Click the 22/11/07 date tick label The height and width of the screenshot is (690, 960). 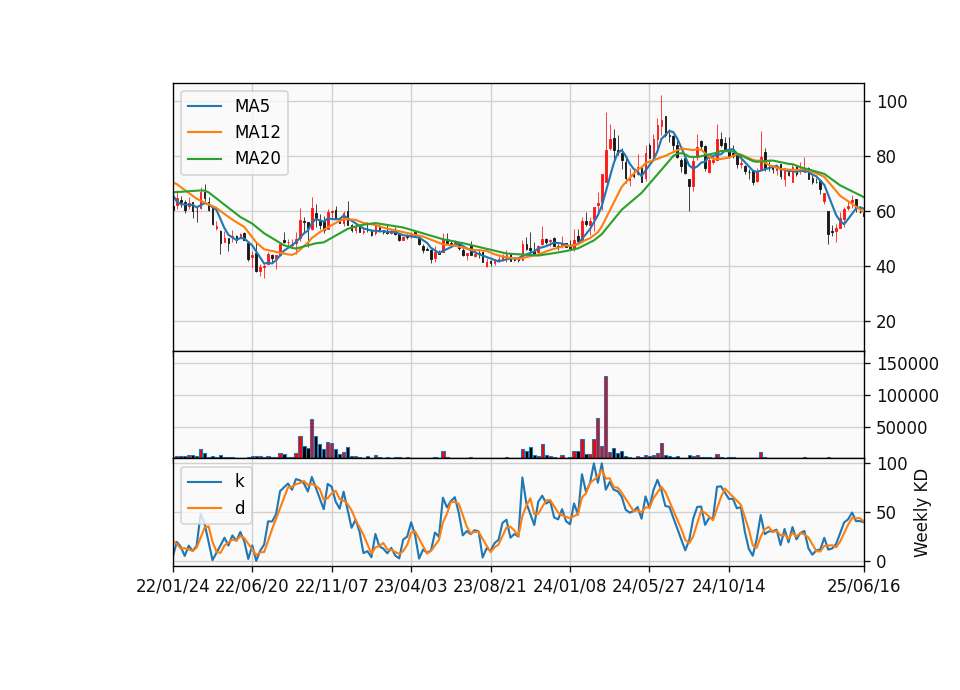[x=332, y=586]
